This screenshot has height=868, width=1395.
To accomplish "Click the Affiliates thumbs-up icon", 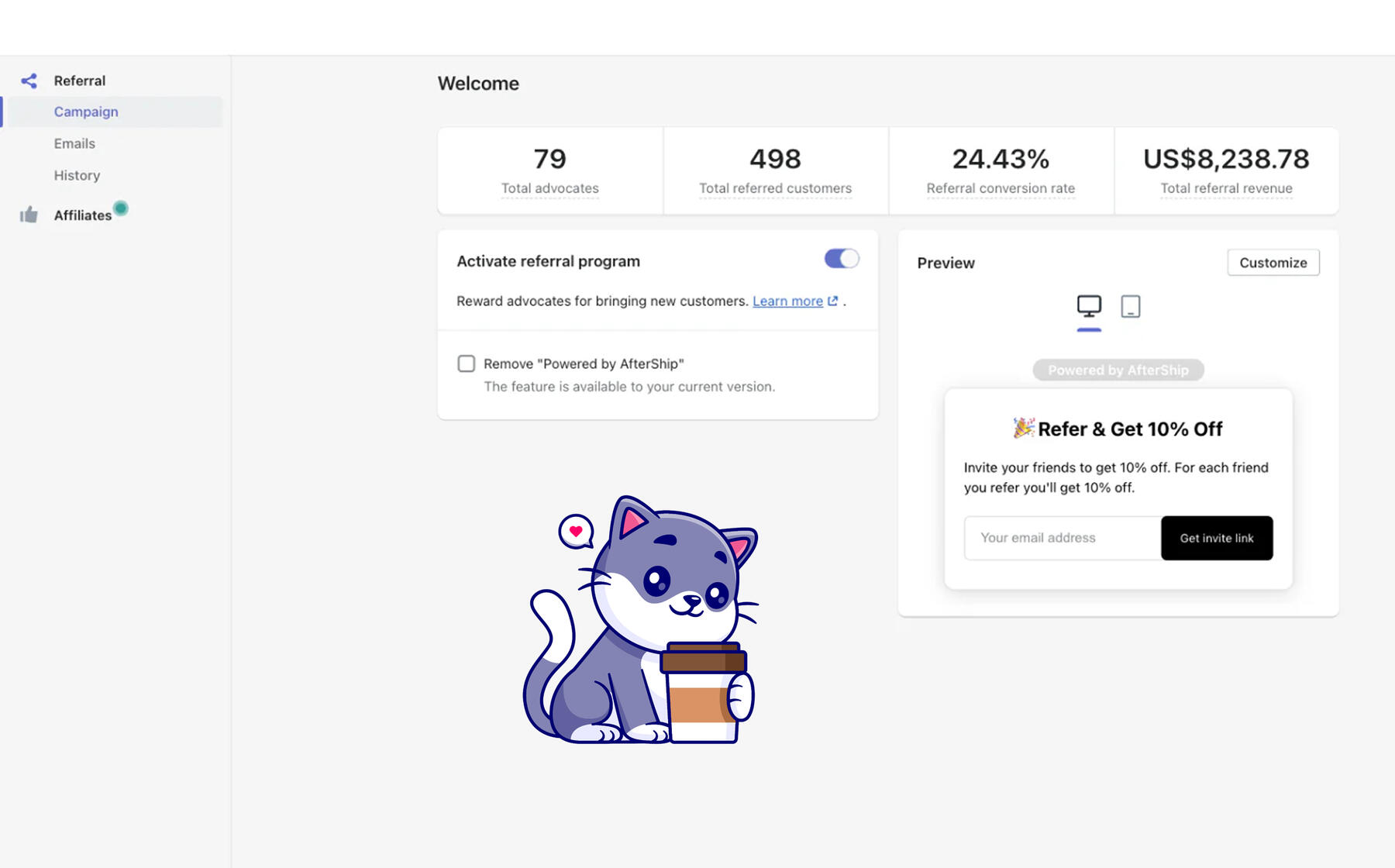I will [29, 215].
